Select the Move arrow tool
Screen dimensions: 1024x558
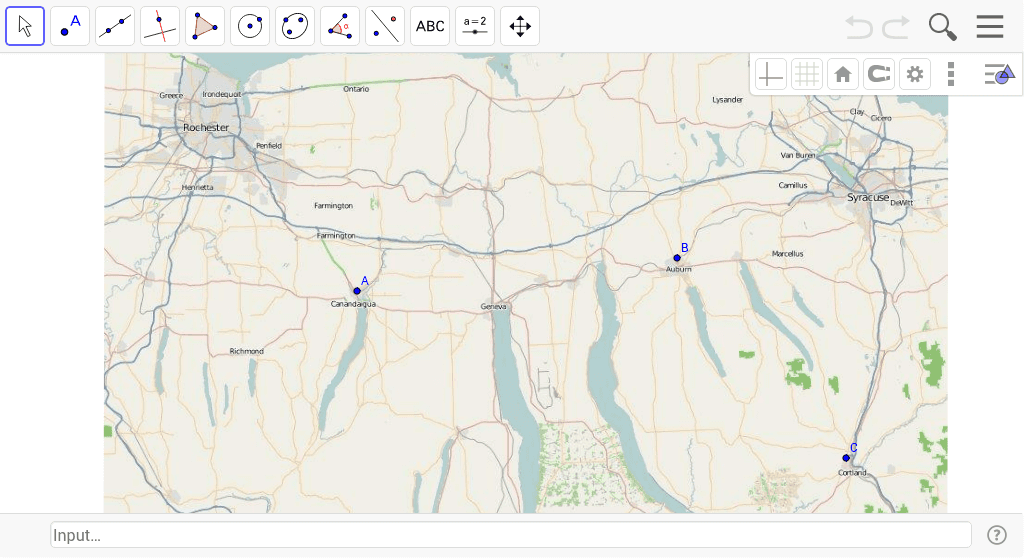(25, 26)
